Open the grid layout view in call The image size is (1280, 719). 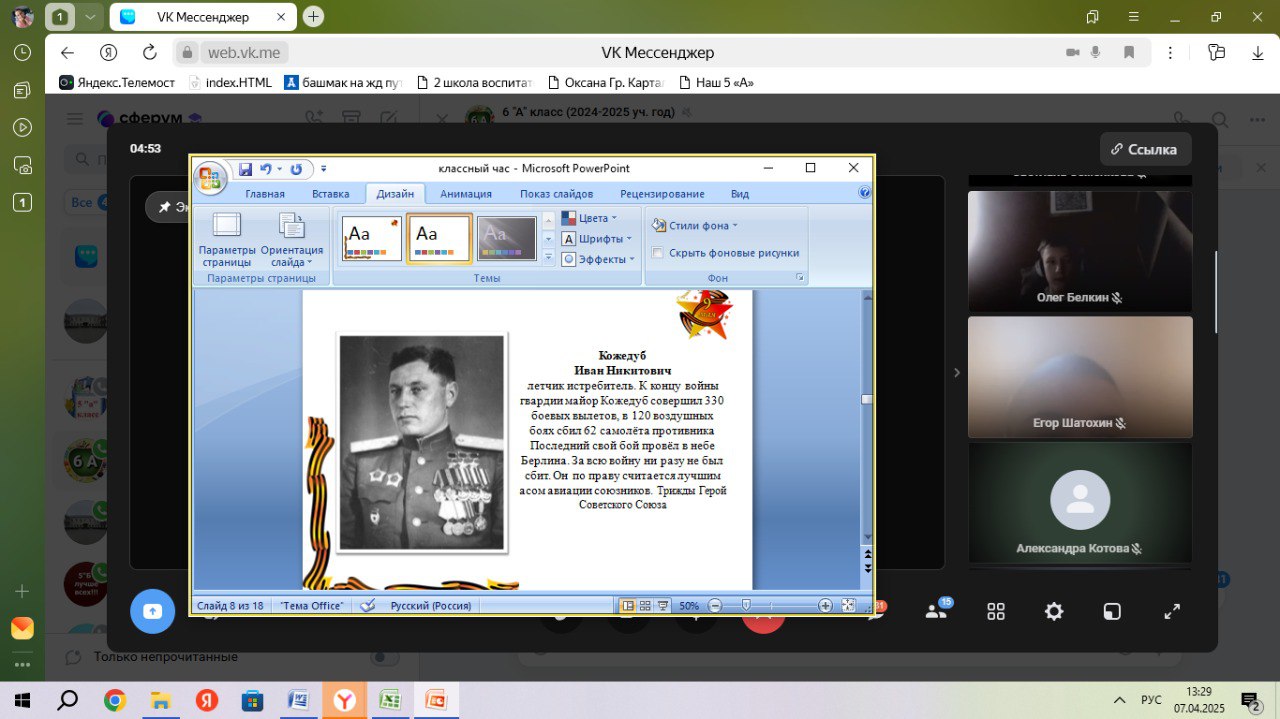996,611
